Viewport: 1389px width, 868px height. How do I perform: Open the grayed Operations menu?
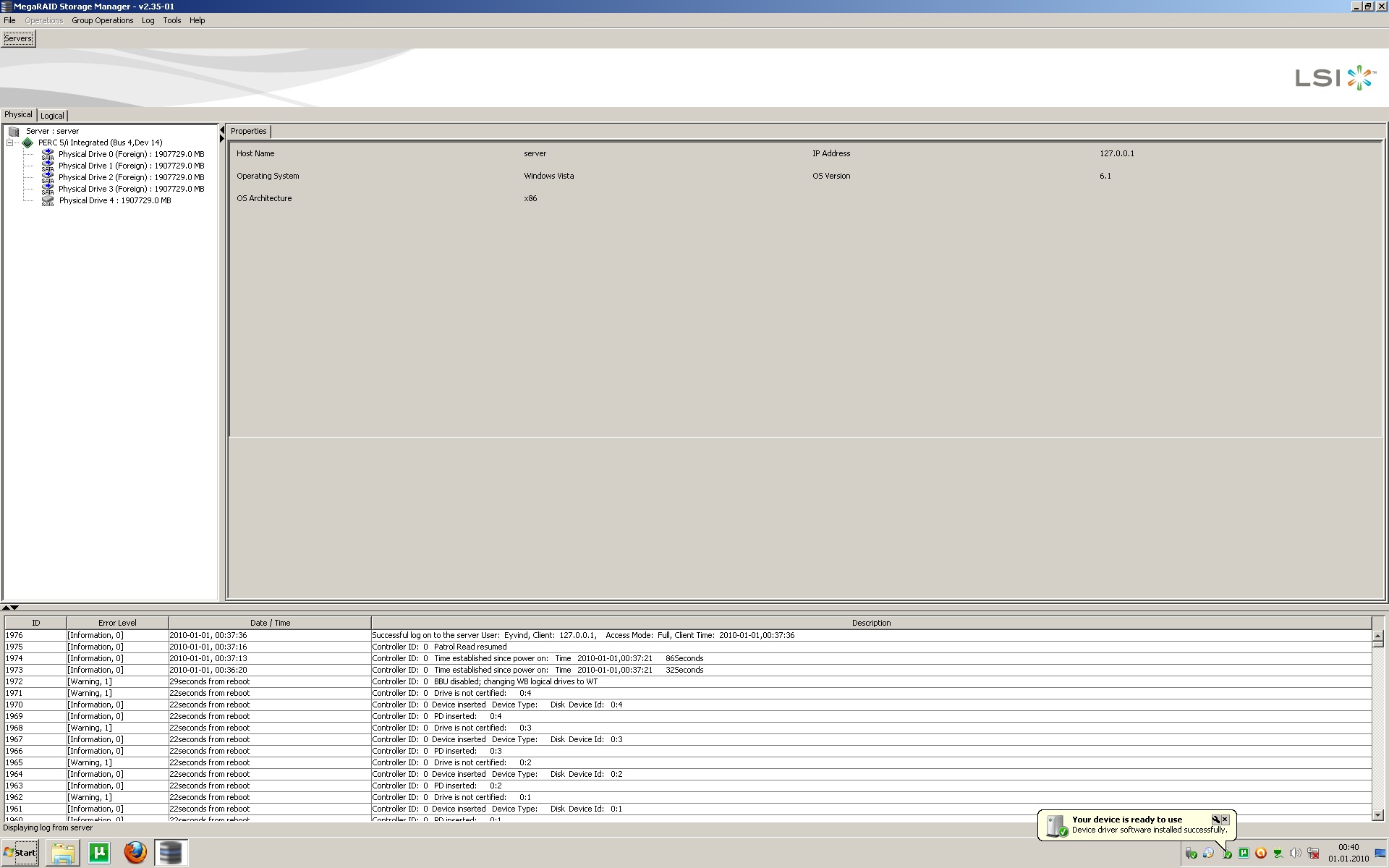click(44, 20)
